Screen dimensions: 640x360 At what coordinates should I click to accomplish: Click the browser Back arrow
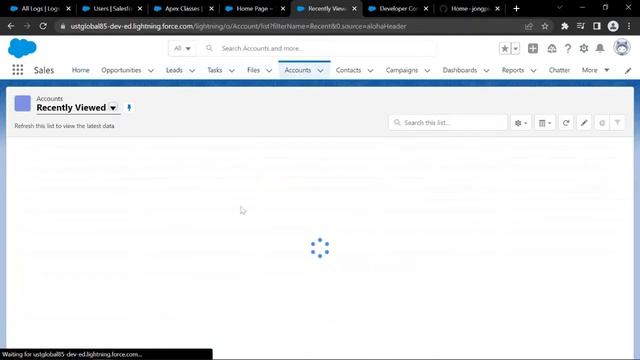[11, 26]
